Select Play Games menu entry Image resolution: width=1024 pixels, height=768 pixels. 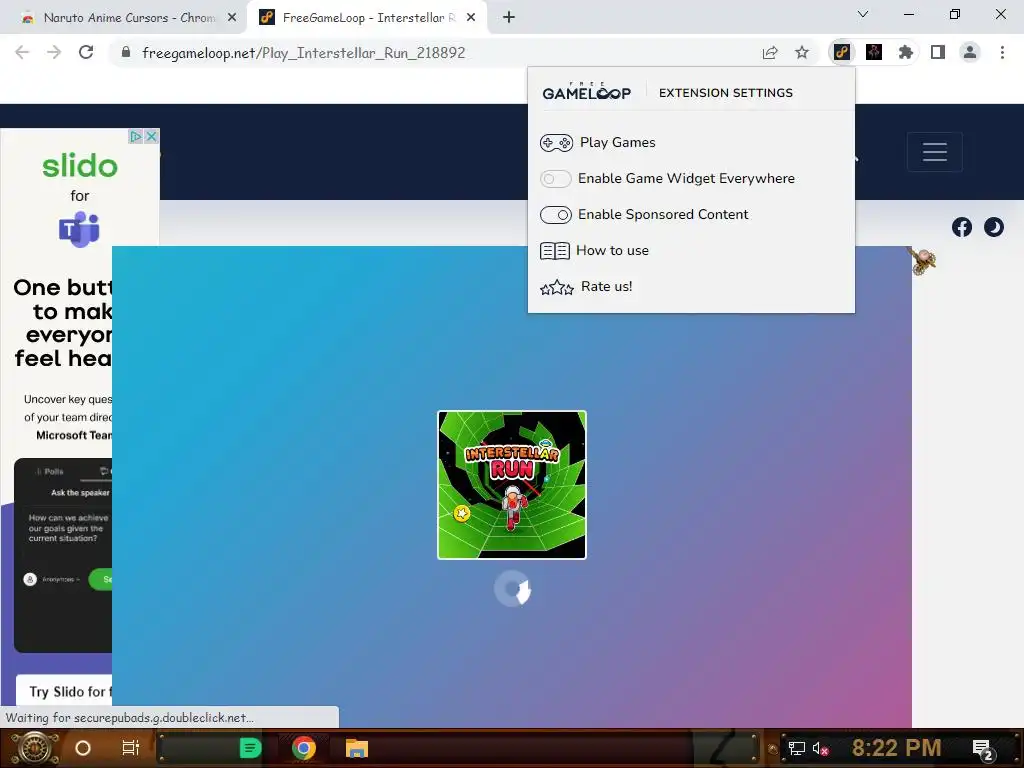coord(617,142)
